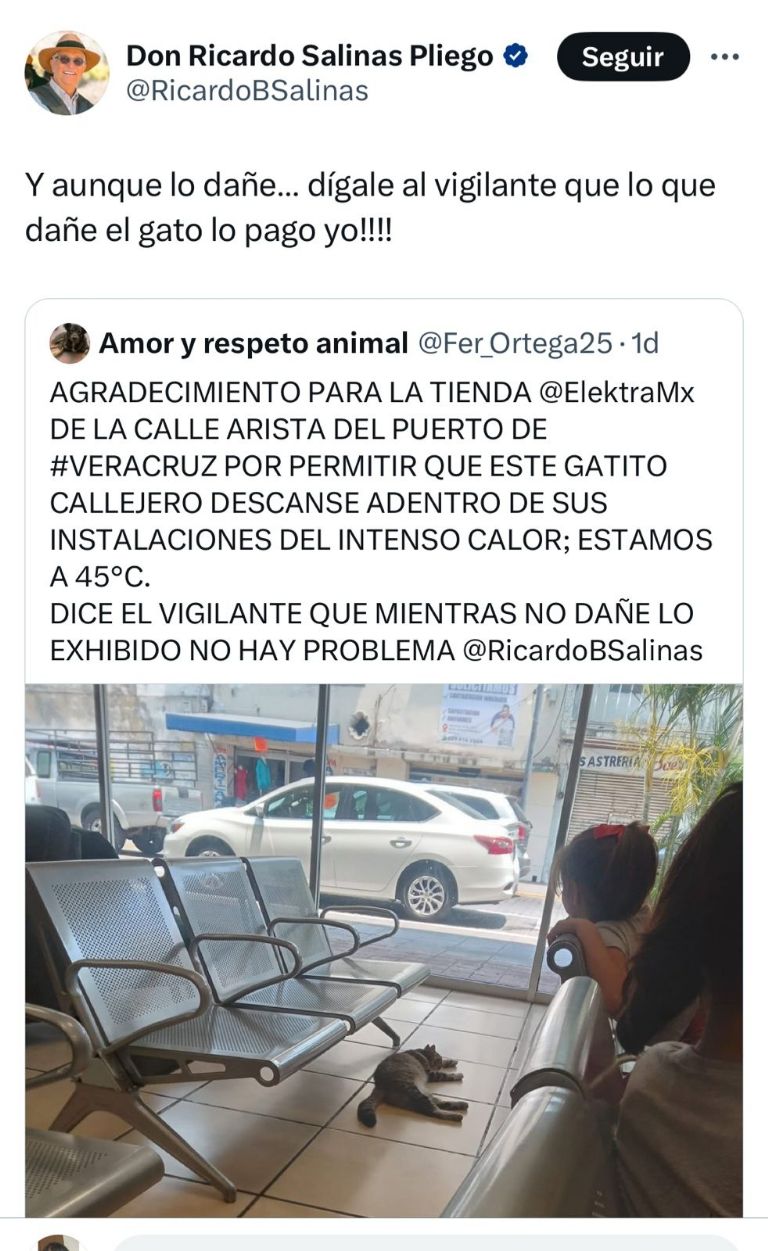
Task: Click the blue verified badge
Action: (516, 57)
